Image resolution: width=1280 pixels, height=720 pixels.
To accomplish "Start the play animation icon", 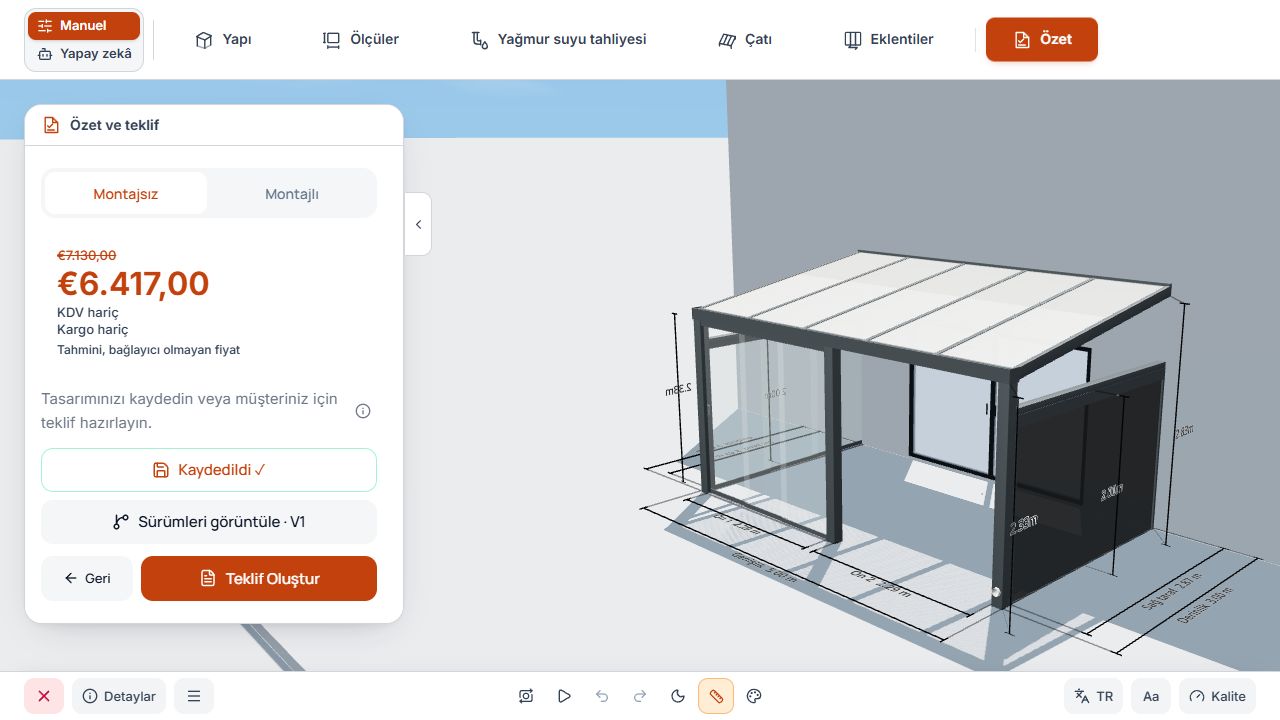I will click(x=564, y=696).
